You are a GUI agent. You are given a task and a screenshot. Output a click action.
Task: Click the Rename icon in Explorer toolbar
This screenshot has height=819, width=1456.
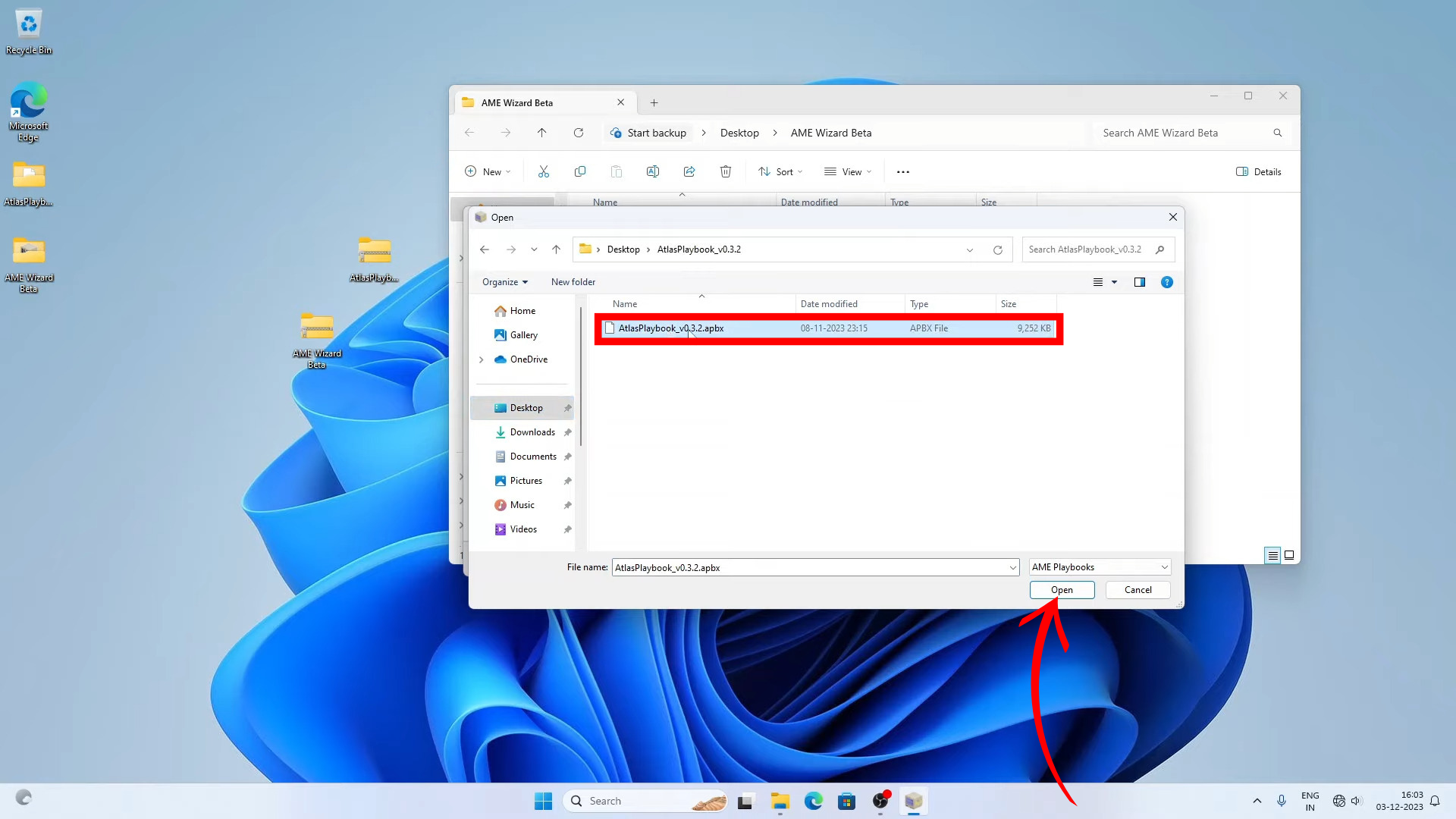(652, 172)
